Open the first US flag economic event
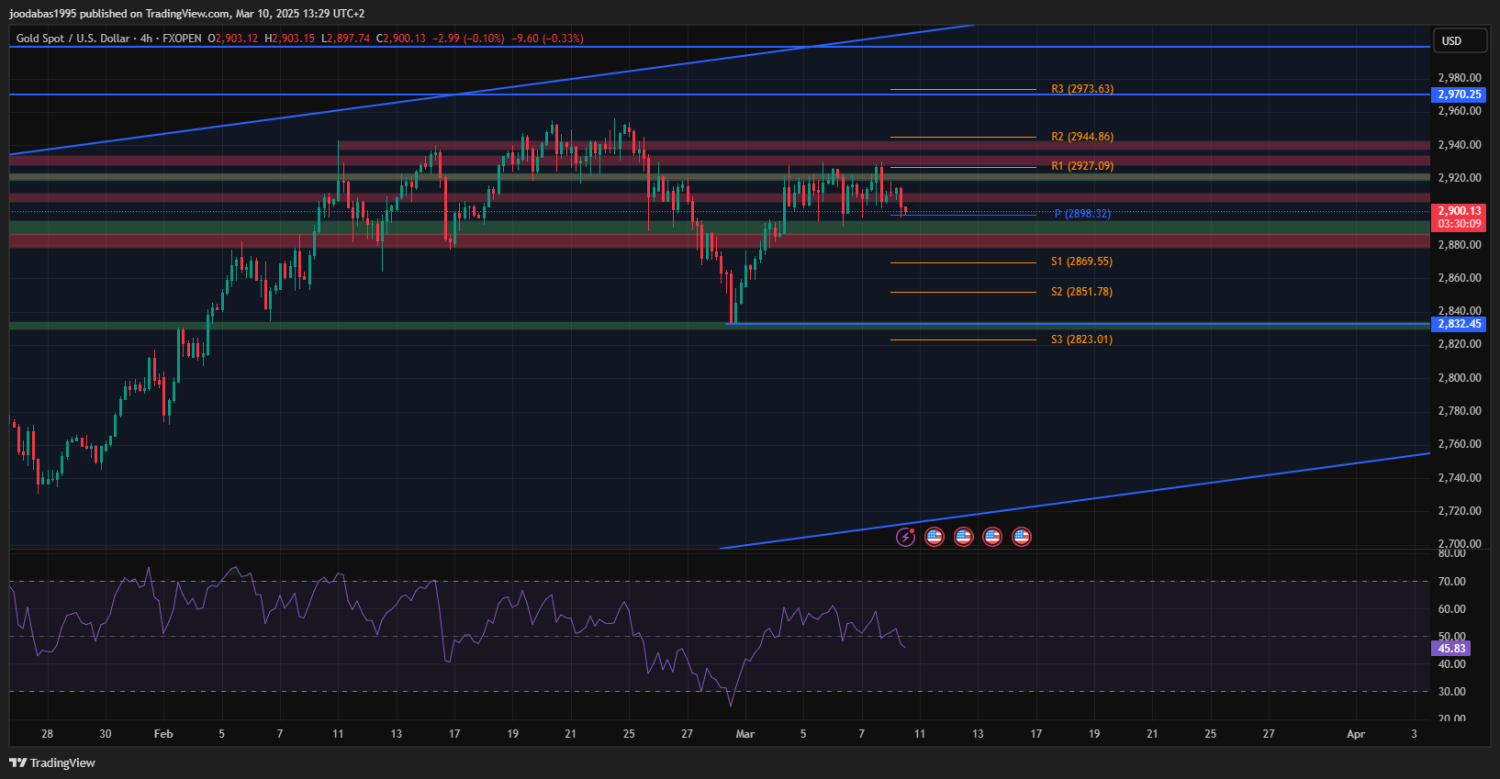 (934, 537)
